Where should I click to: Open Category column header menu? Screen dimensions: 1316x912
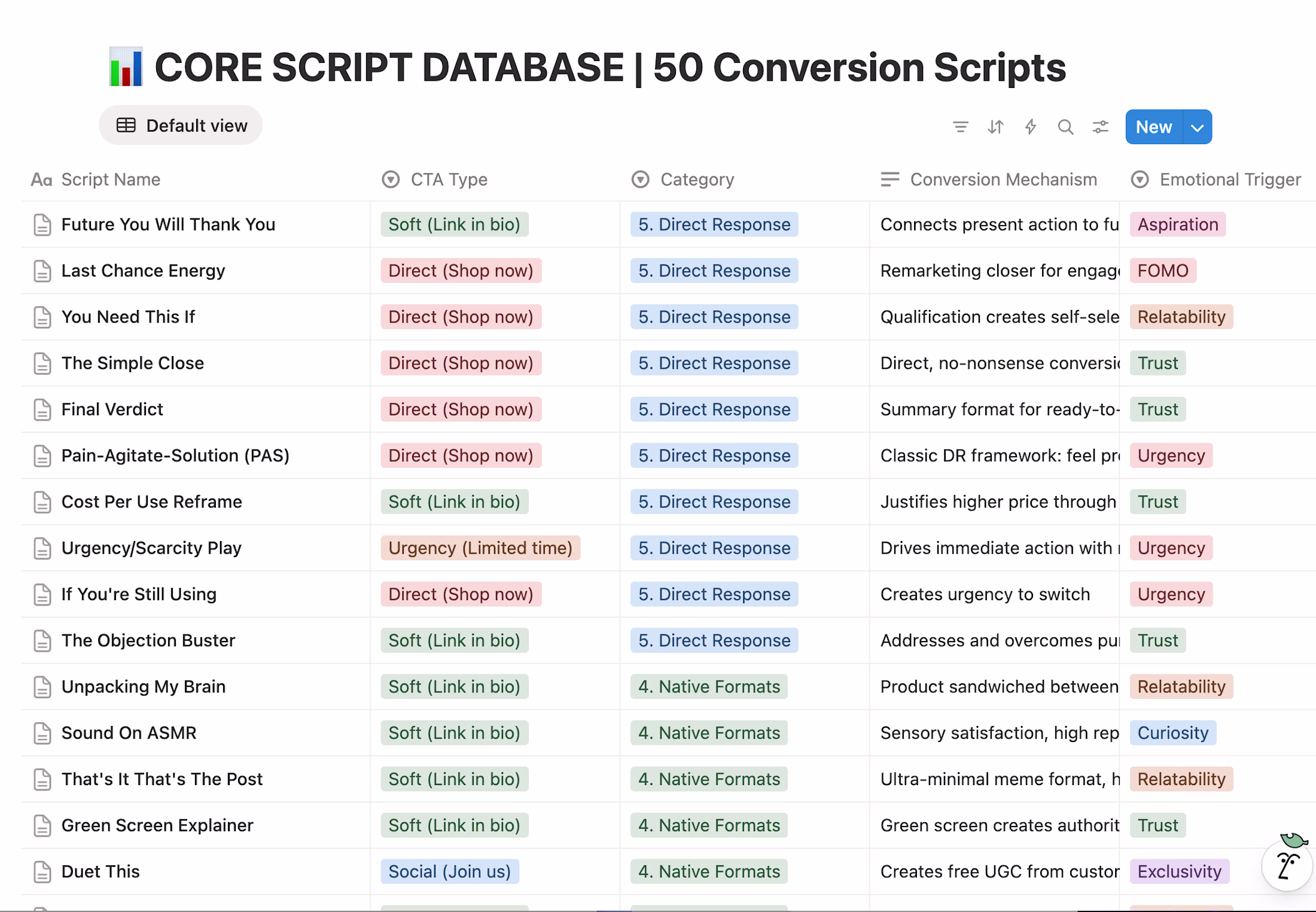(x=696, y=180)
